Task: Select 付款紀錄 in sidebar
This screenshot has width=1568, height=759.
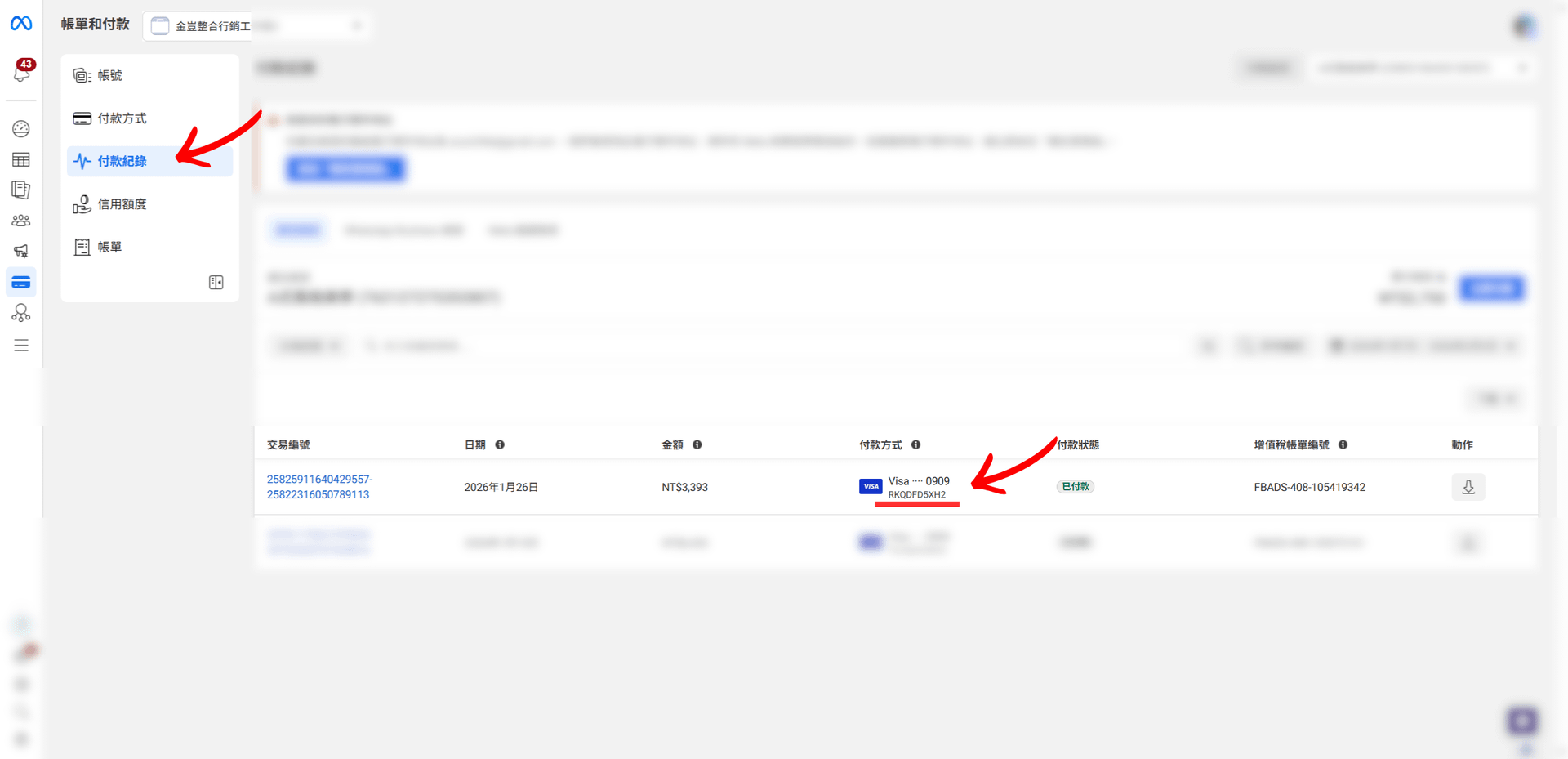Action: (x=122, y=161)
